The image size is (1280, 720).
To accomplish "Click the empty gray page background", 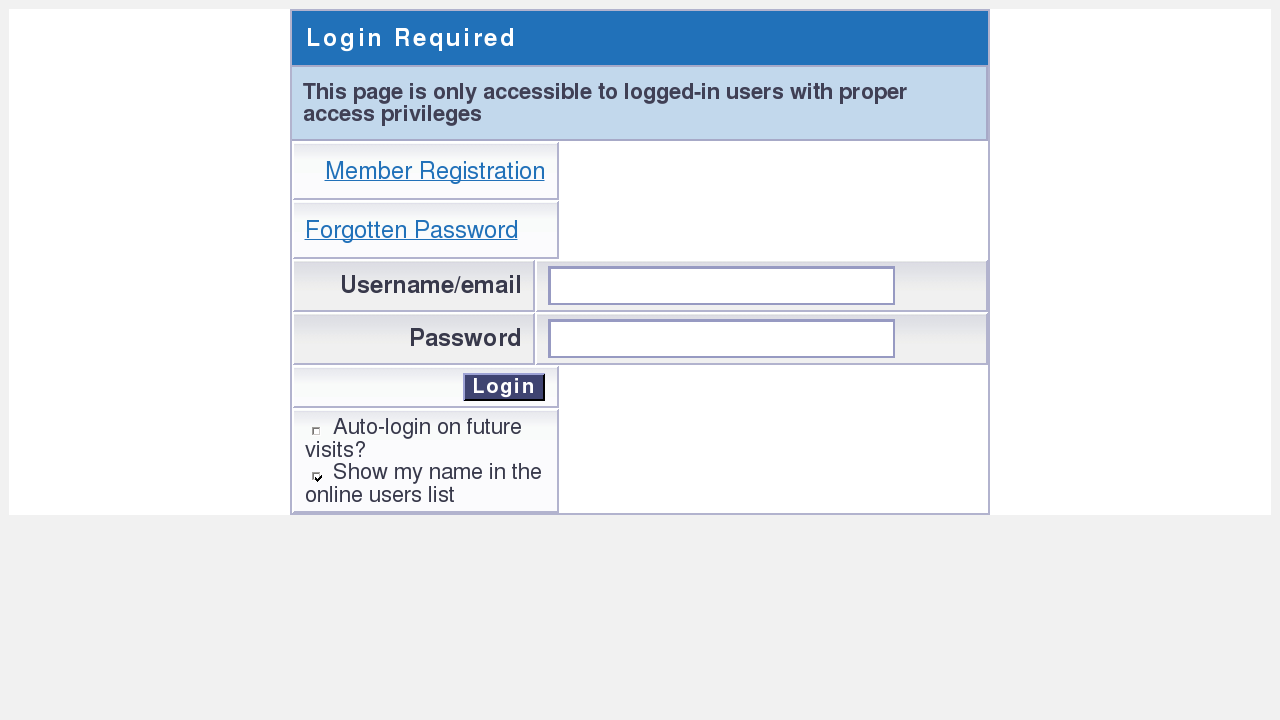I will 640,618.
